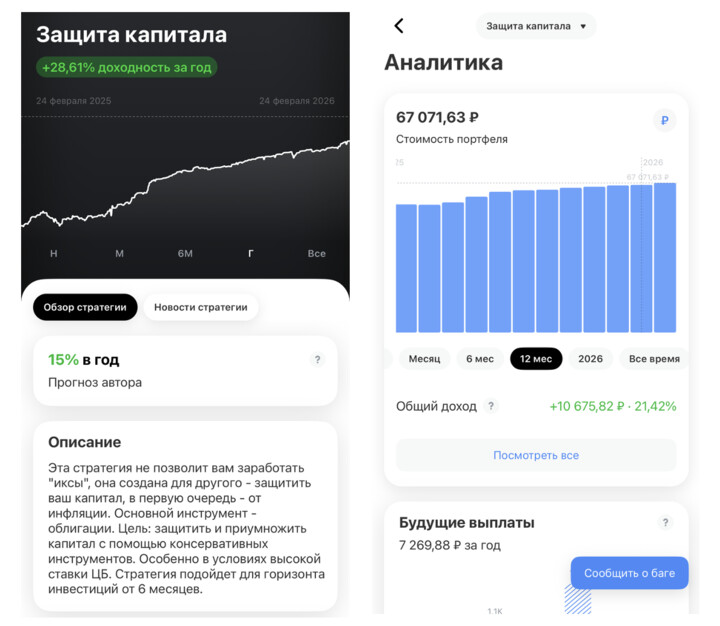Open help icon for Будущие выплаты
This screenshot has height=626, width=720.
665,523
